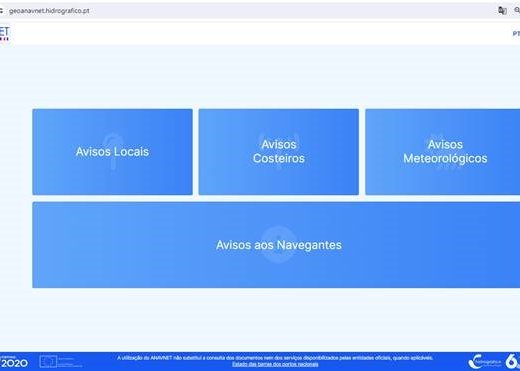Viewport: 520px width, 371px height.
Task: Click the ANAVNET logo in header
Action: tap(4, 33)
